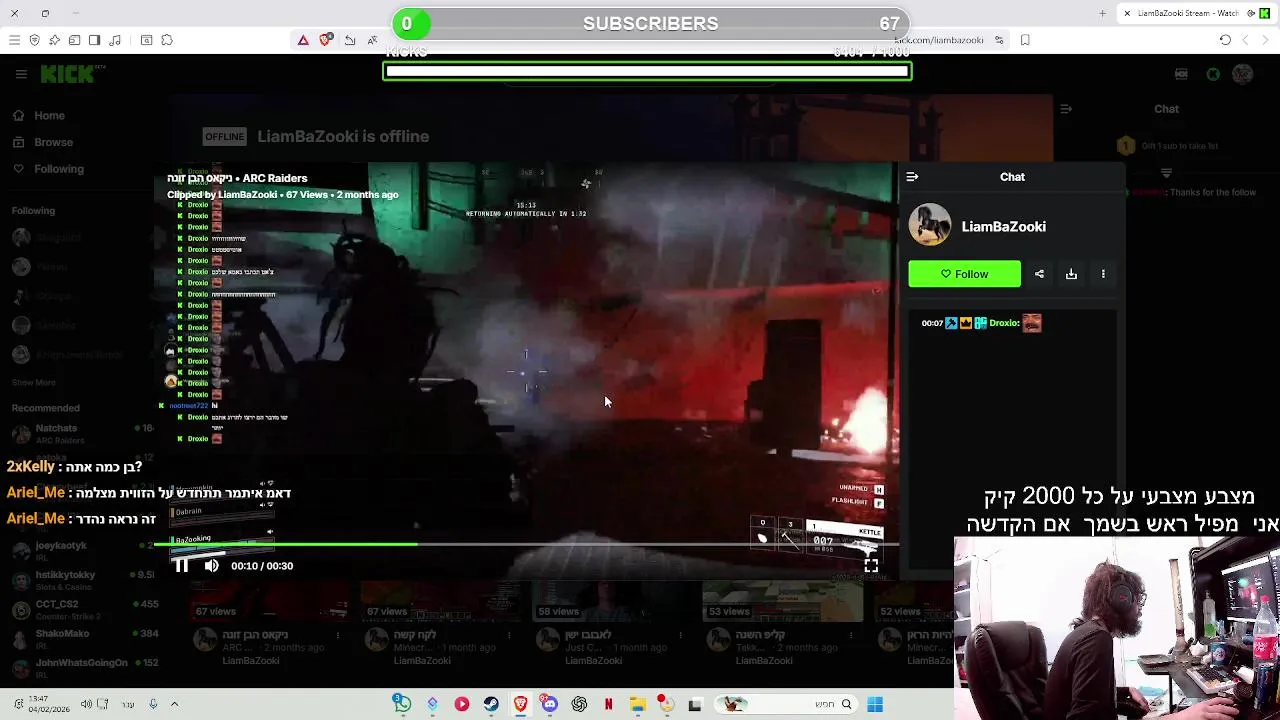Expand Show more in Following list
Screen dimensions: 1280x720
click(33, 382)
